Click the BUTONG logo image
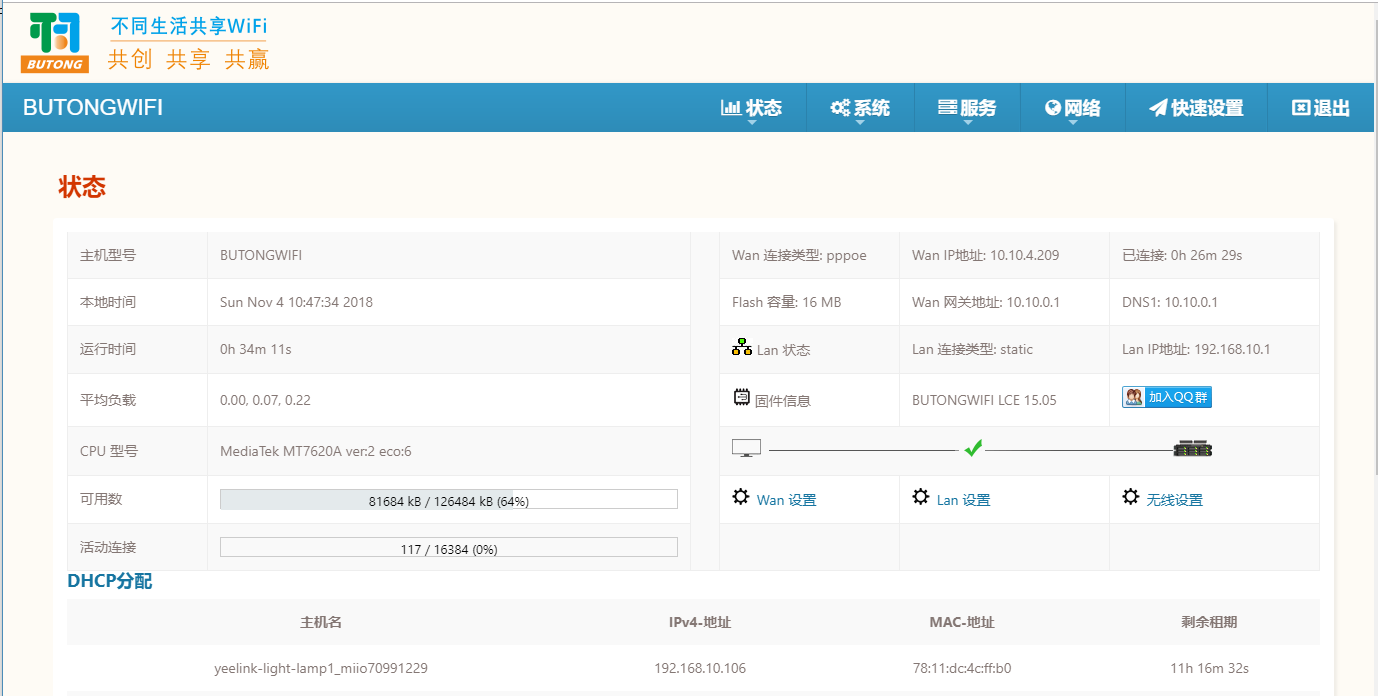 55,42
